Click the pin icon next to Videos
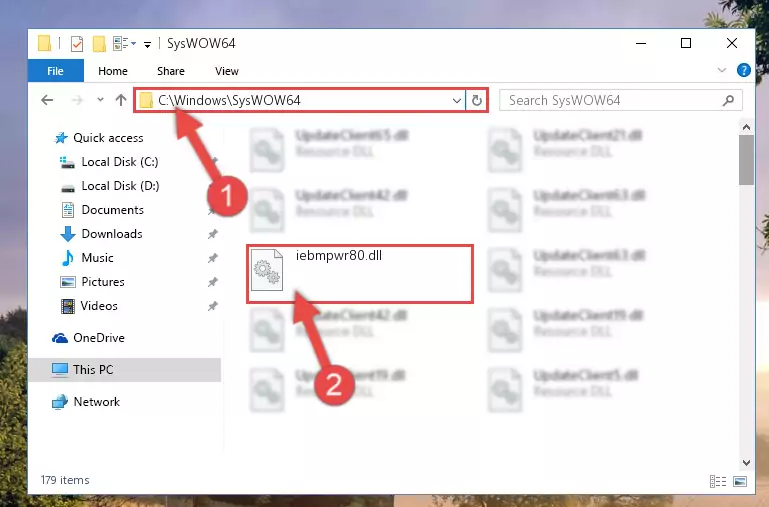769x507 pixels. click(212, 306)
